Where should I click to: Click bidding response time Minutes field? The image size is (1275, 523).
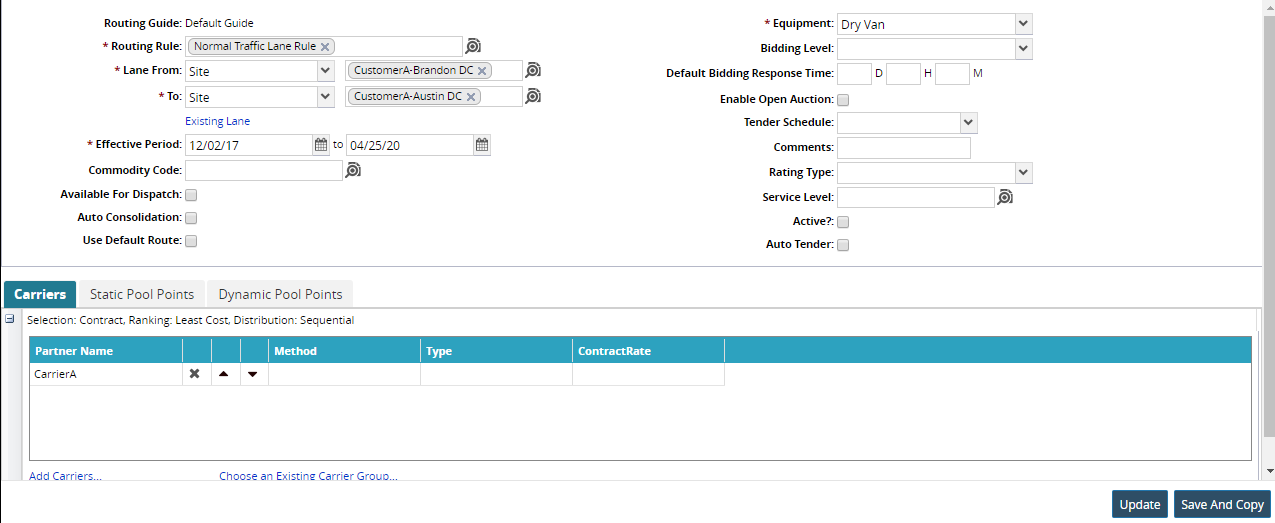952,74
